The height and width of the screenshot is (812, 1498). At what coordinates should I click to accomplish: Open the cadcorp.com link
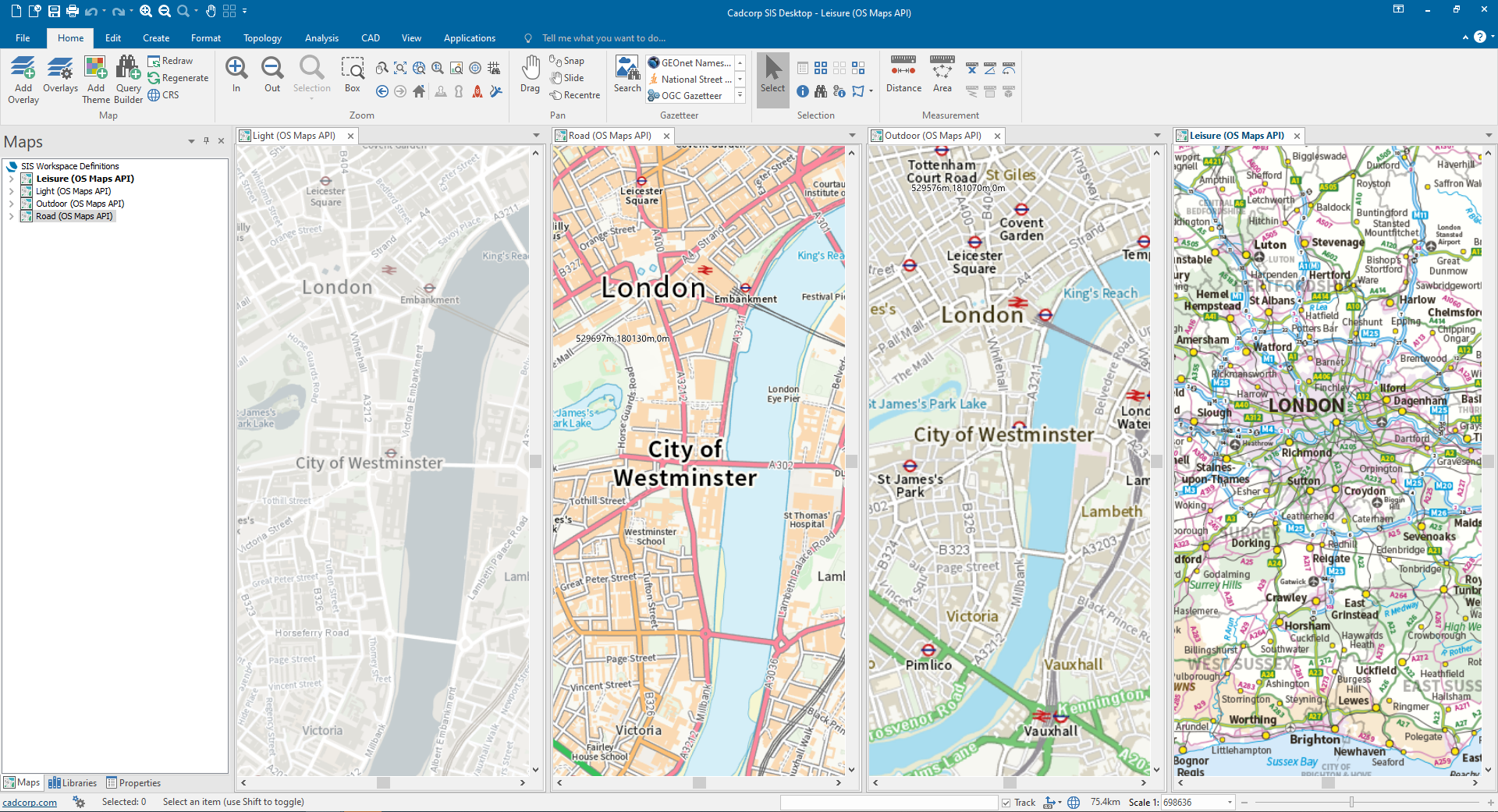[x=30, y=803]
